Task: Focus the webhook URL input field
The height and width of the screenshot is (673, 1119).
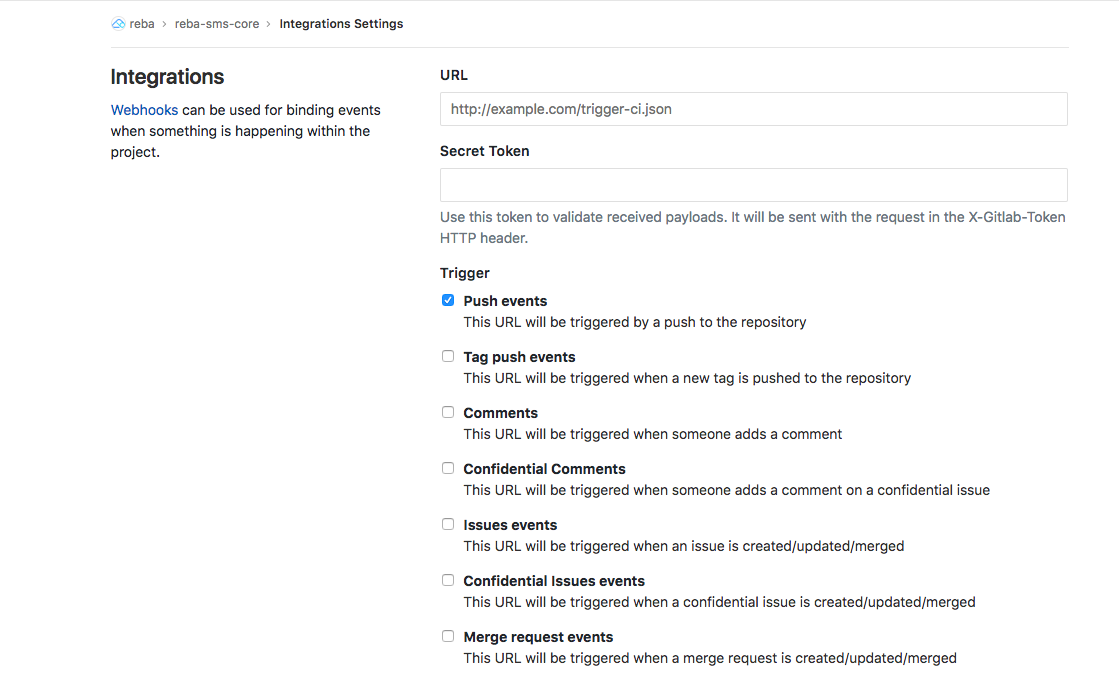Action: tap(753, 109)
